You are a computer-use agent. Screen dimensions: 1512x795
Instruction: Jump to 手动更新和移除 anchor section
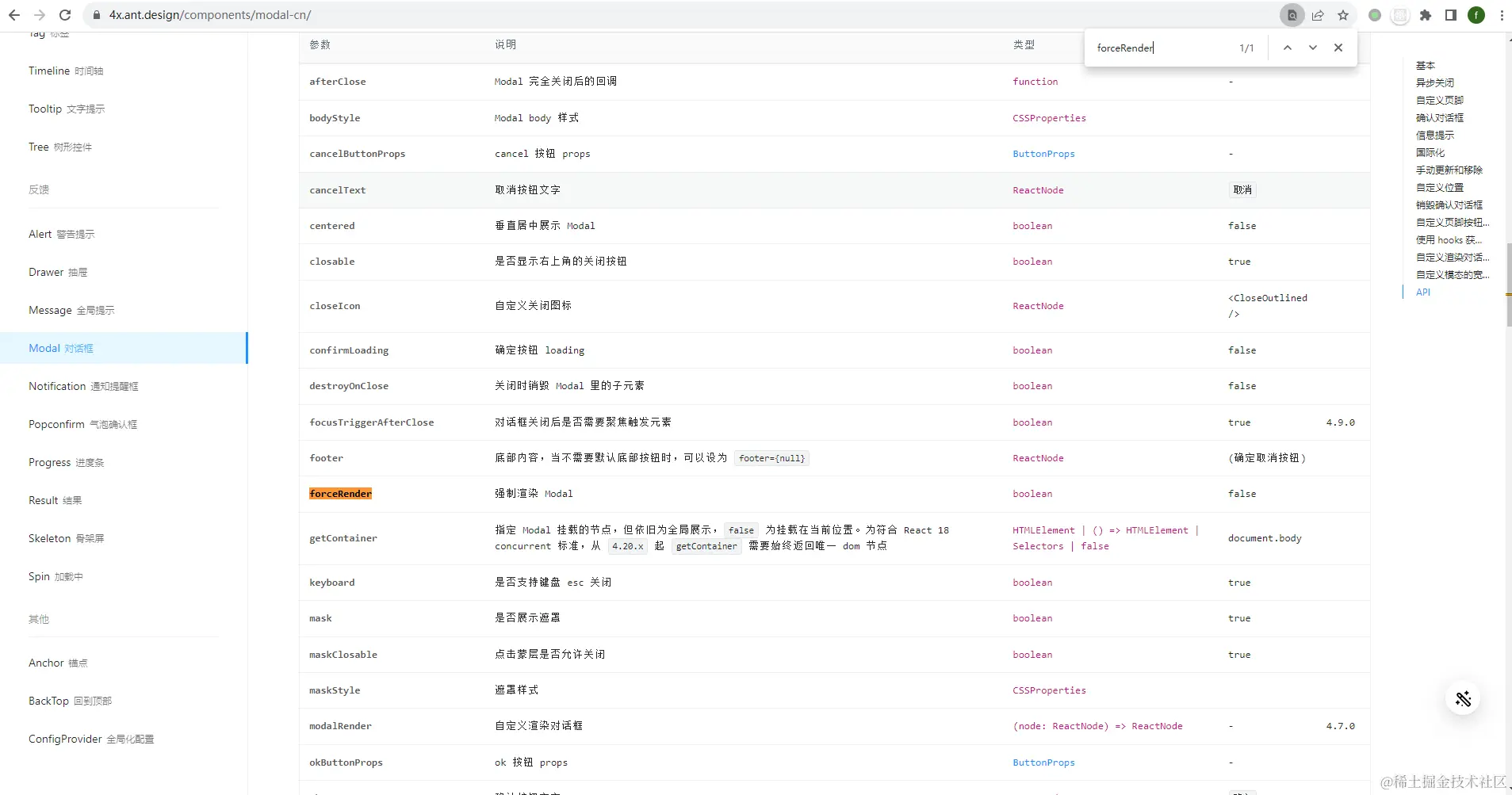pos(1449,170)
